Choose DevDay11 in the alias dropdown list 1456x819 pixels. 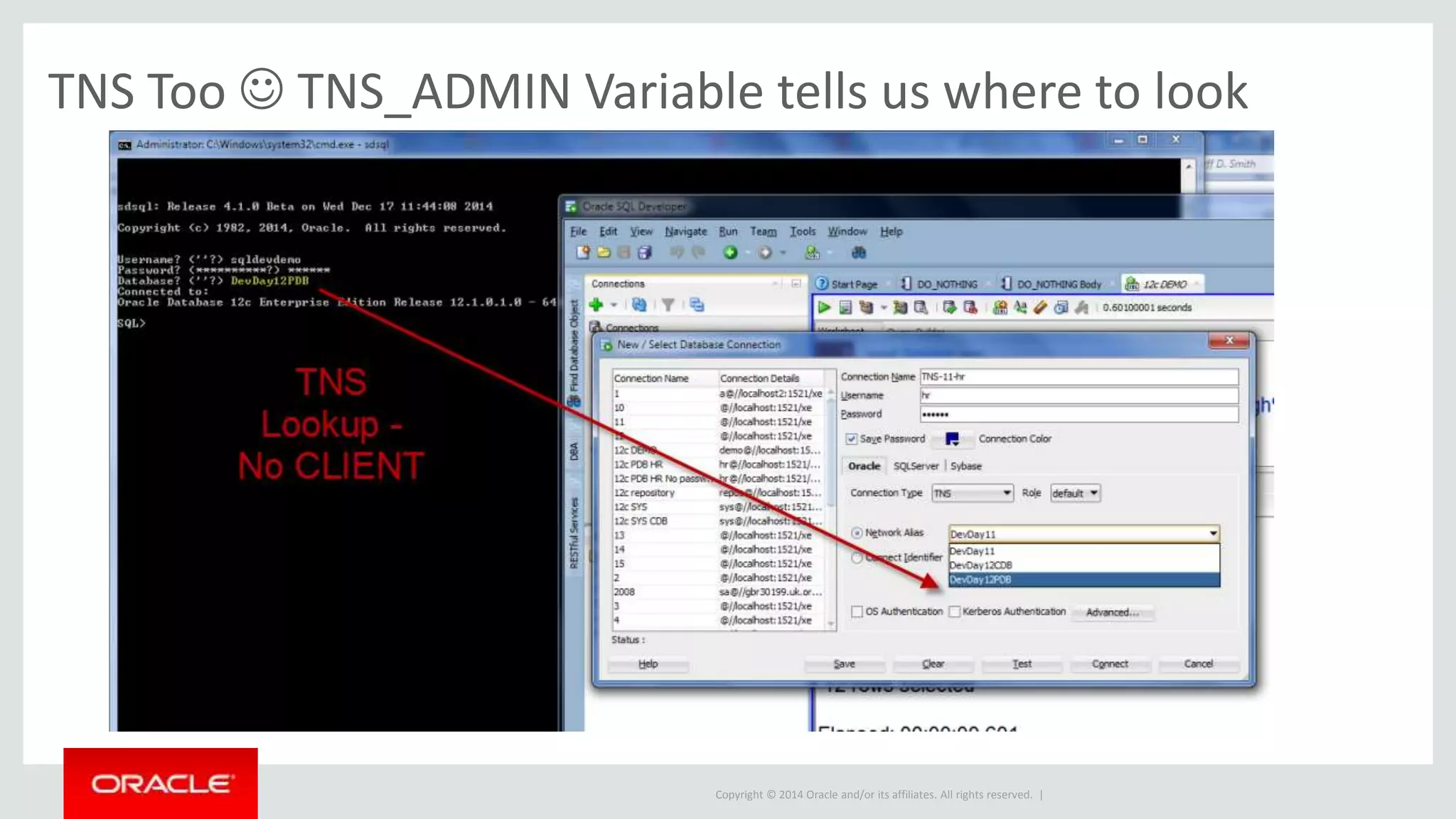click(1084, 551)
